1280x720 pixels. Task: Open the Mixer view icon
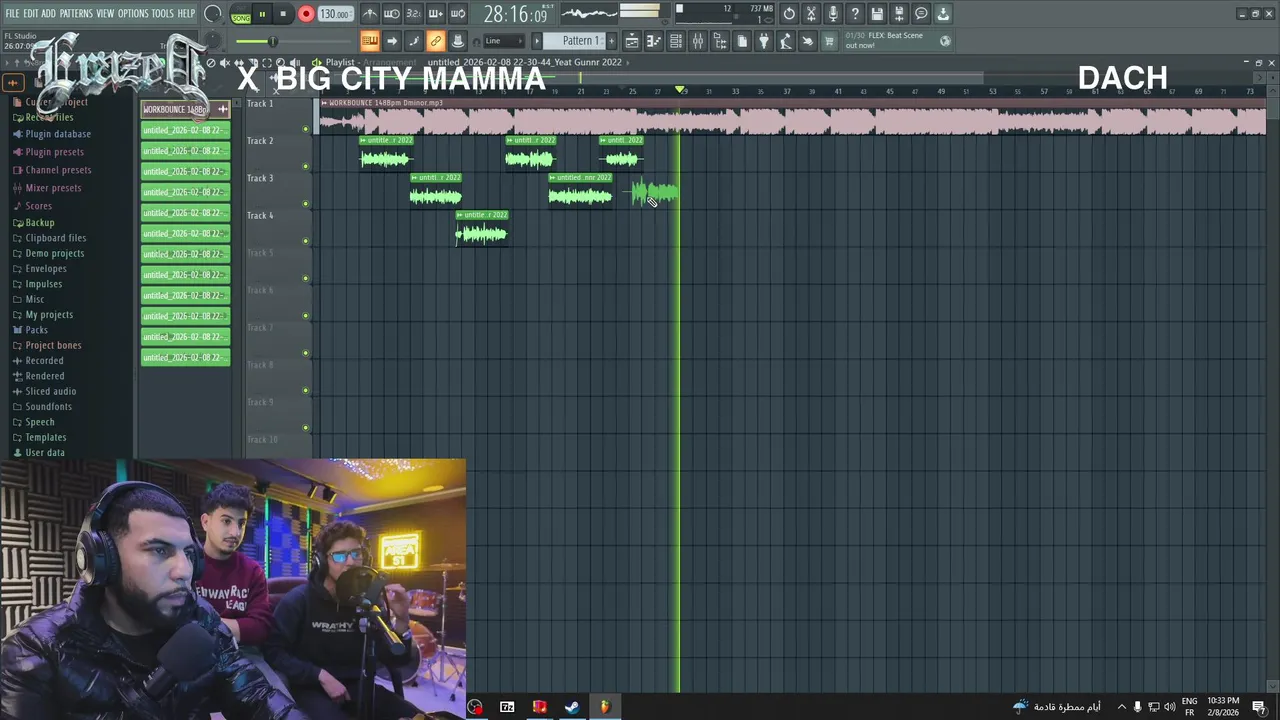click(x=698, y=41)
